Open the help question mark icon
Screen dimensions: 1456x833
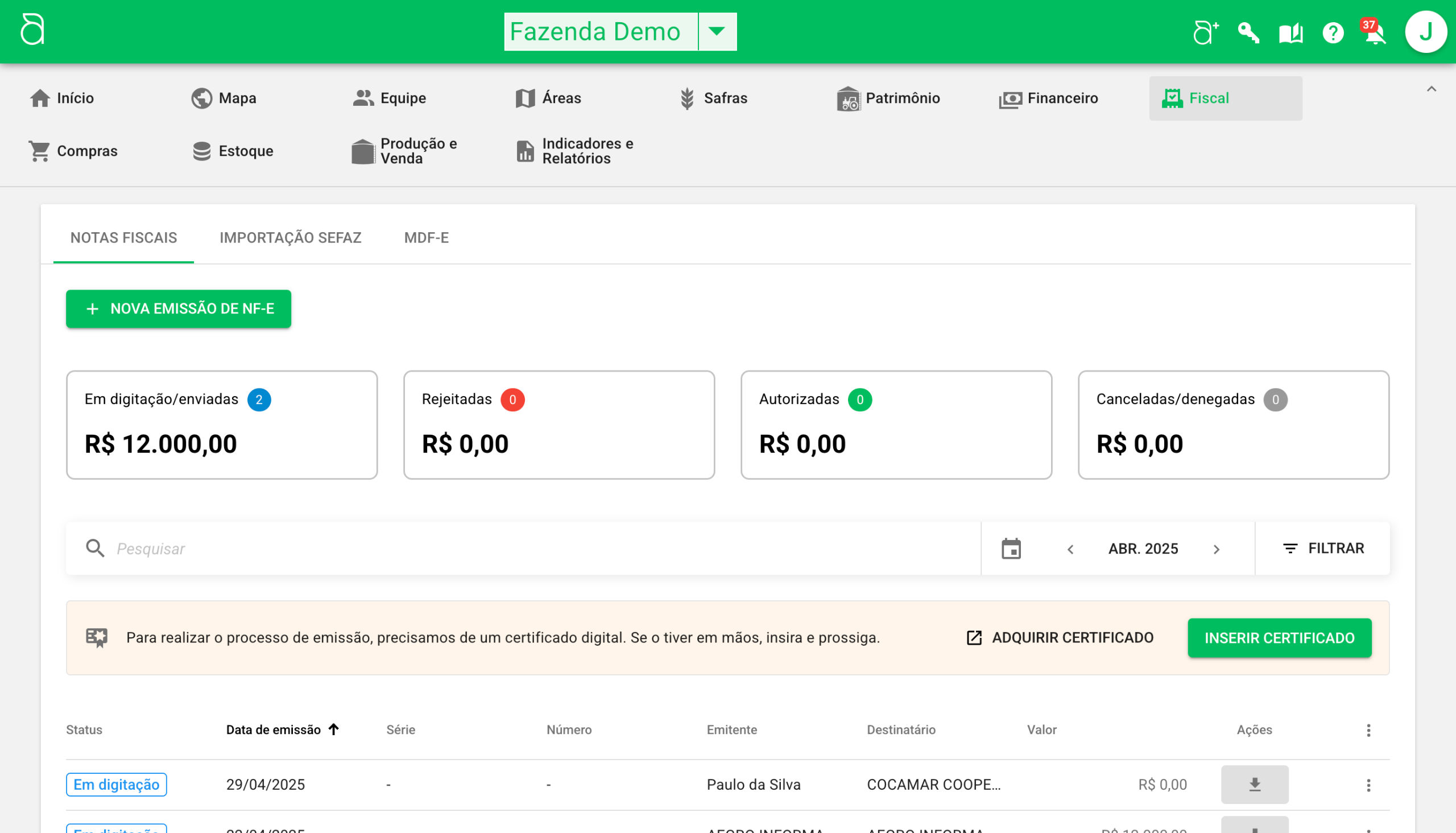click(1333, 33)
